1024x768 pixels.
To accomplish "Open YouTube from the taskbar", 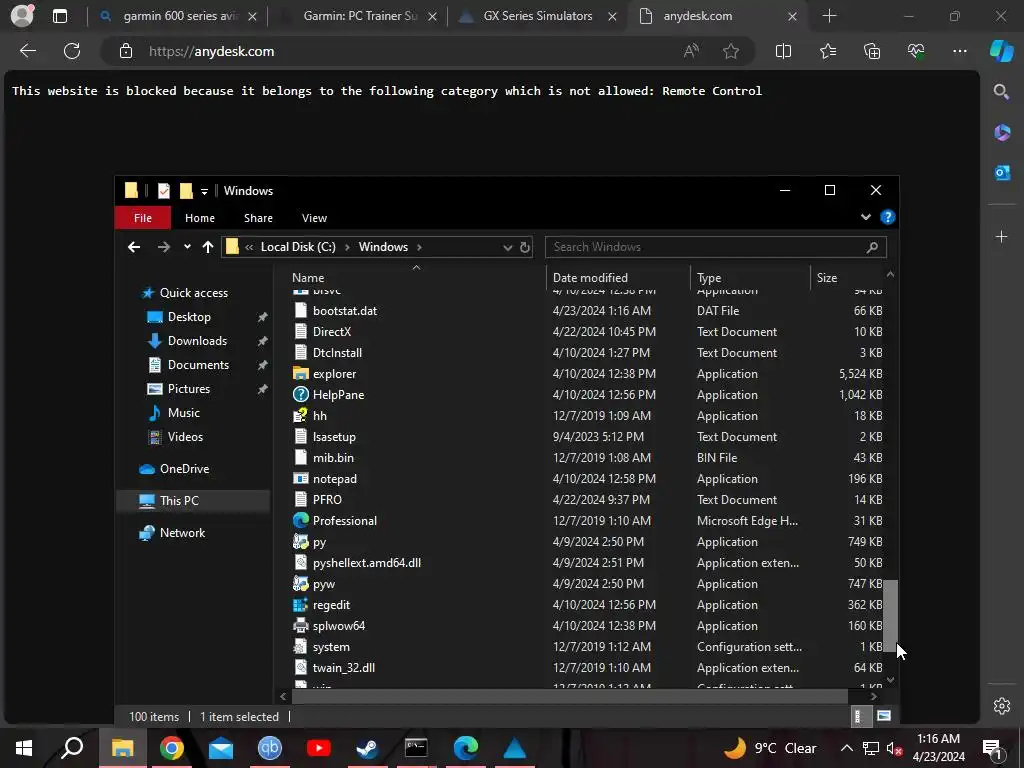I will (318, 748).
